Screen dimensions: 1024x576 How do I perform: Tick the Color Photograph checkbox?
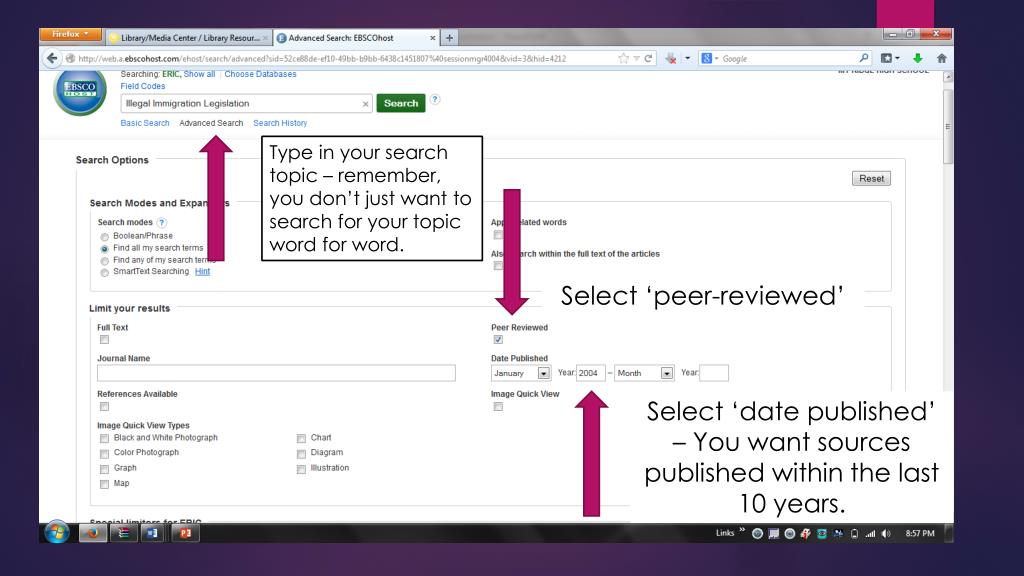point(104,453)
